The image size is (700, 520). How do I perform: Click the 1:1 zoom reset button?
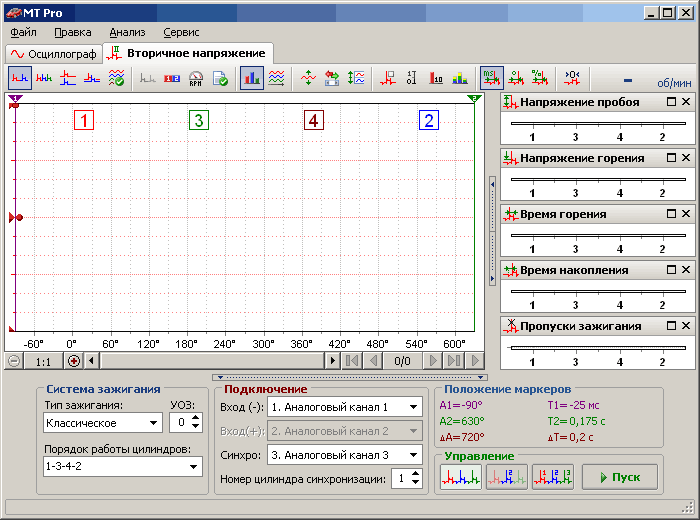pos(43,360)
